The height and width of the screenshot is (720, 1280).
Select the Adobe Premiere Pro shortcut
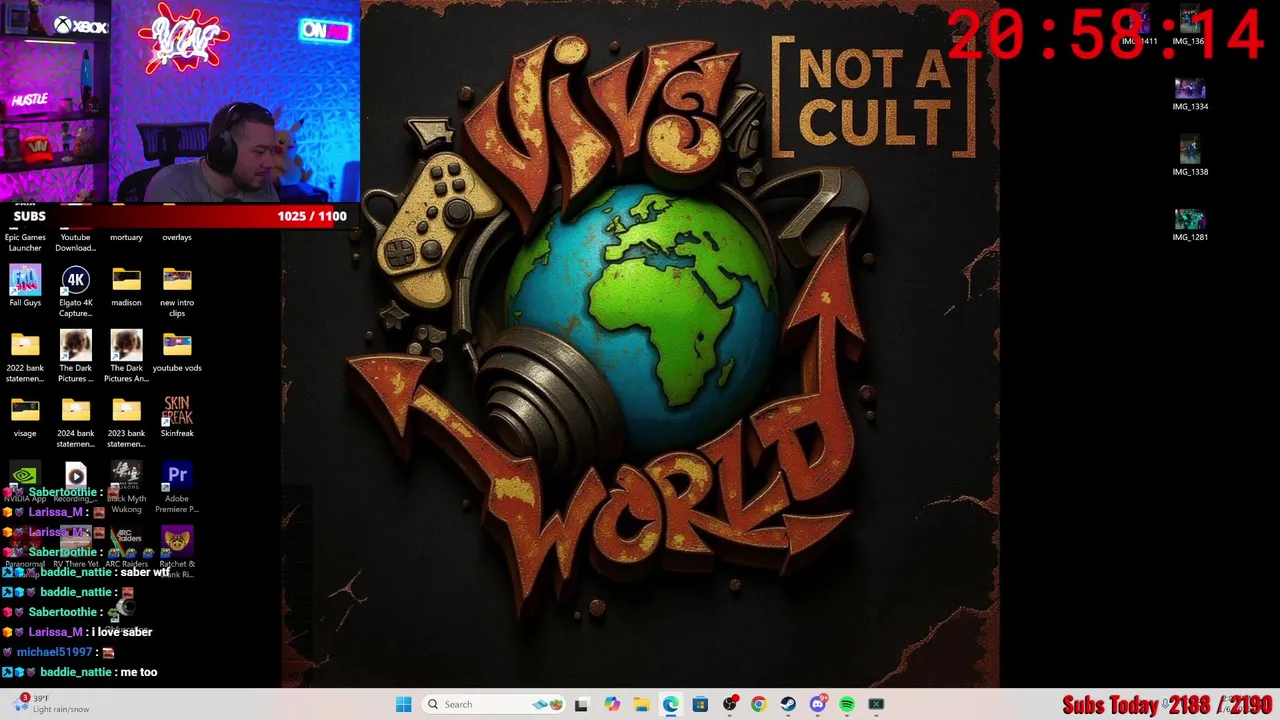pyautogui.click(x=177, y=487)
